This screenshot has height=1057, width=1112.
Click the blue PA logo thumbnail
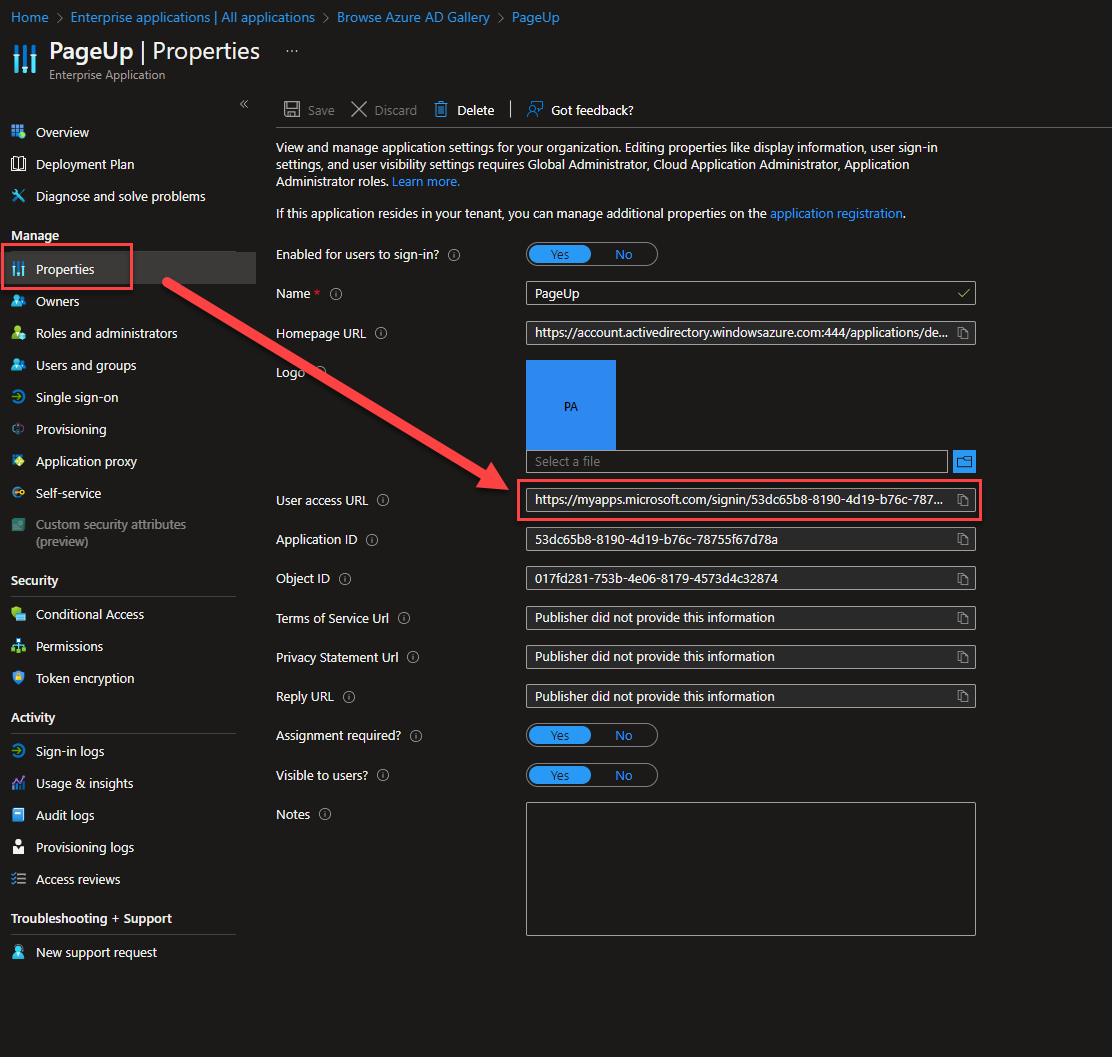pos(571,405)
